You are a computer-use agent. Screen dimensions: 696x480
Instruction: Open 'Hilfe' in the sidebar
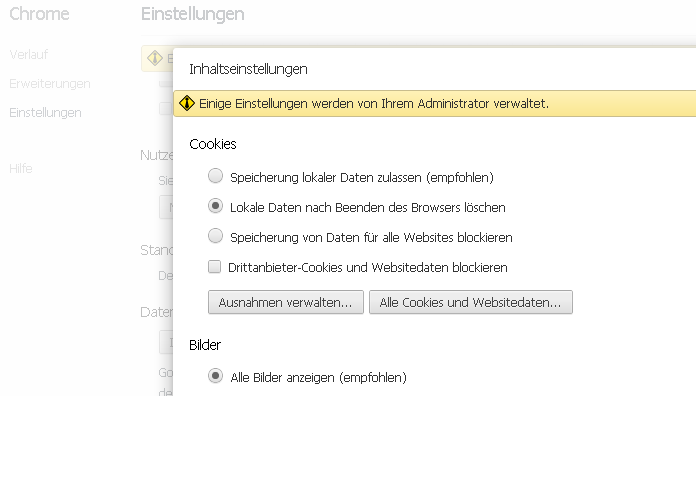(21, 169)
